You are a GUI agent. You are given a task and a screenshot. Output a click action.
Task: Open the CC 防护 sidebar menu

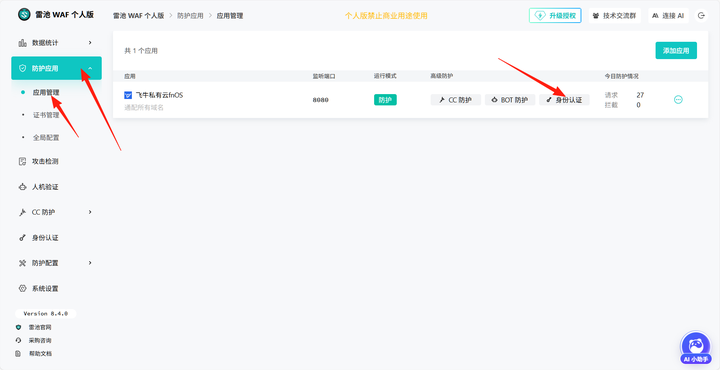pyautogui.click(x=56, y=212)
